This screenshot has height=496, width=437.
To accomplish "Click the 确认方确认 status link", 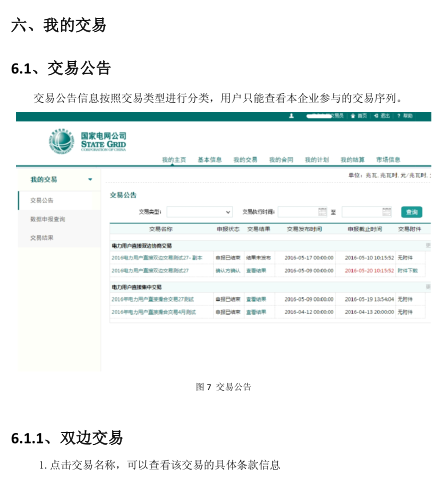I will coord(228,270).
